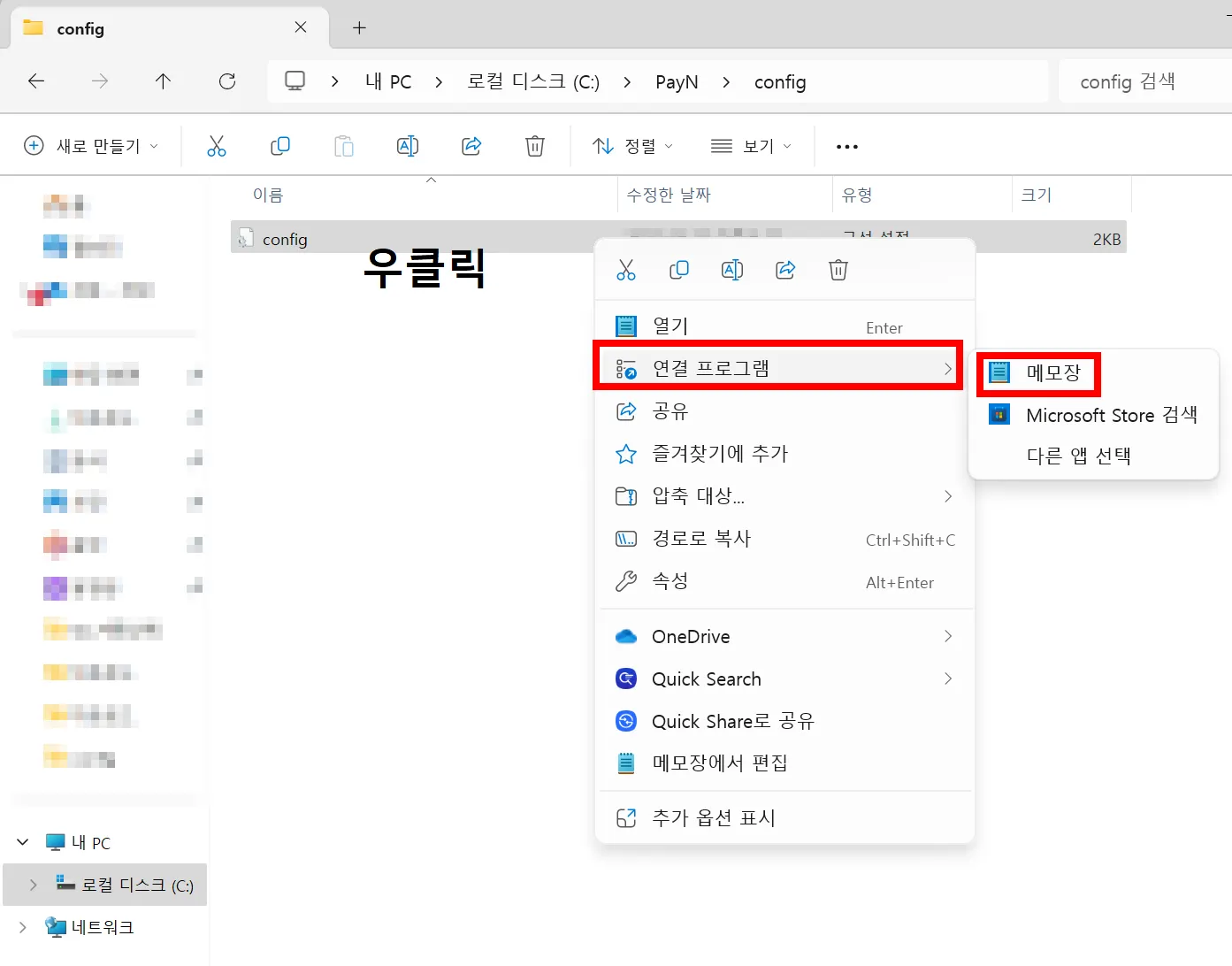Choose 공유 in the context menu
Screen dimensions: 1232x966
coord(785,411)
